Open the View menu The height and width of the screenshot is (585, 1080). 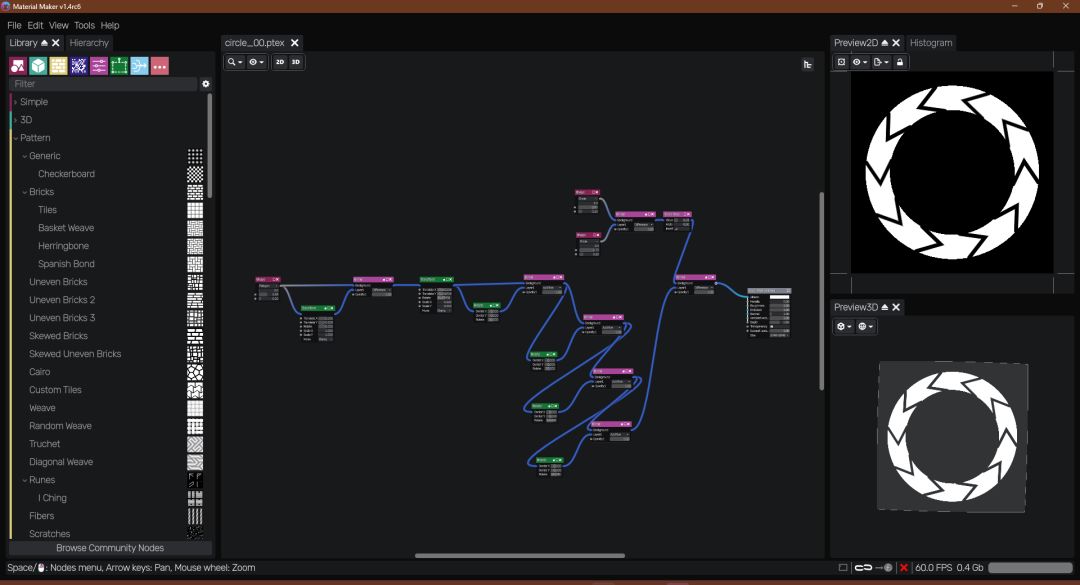click(59, 25)
